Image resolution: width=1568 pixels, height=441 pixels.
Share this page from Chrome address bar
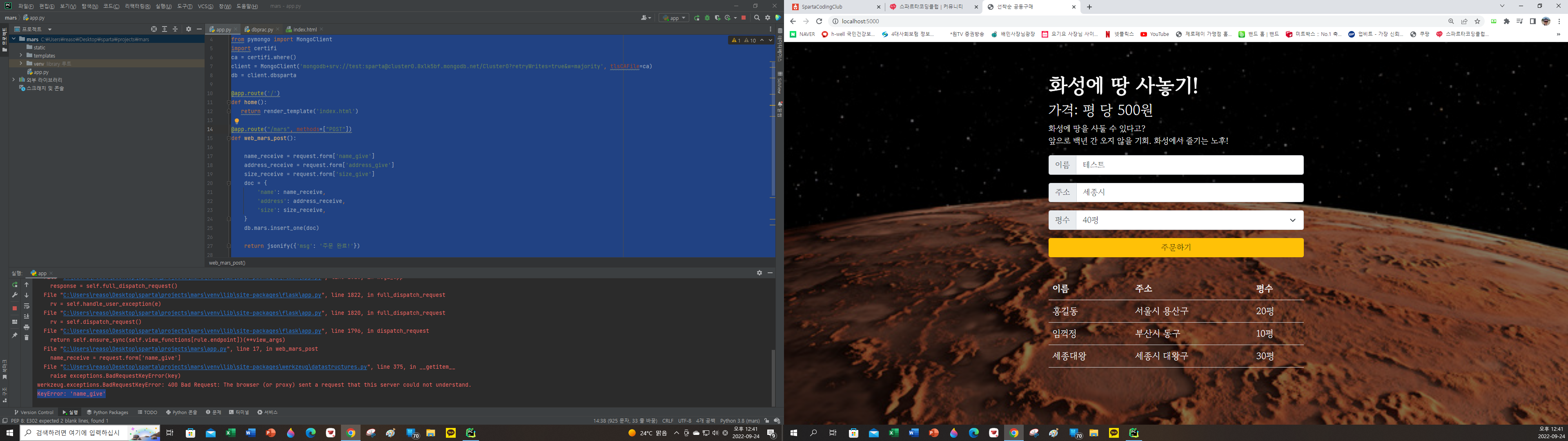click(x=1464, y=21)
